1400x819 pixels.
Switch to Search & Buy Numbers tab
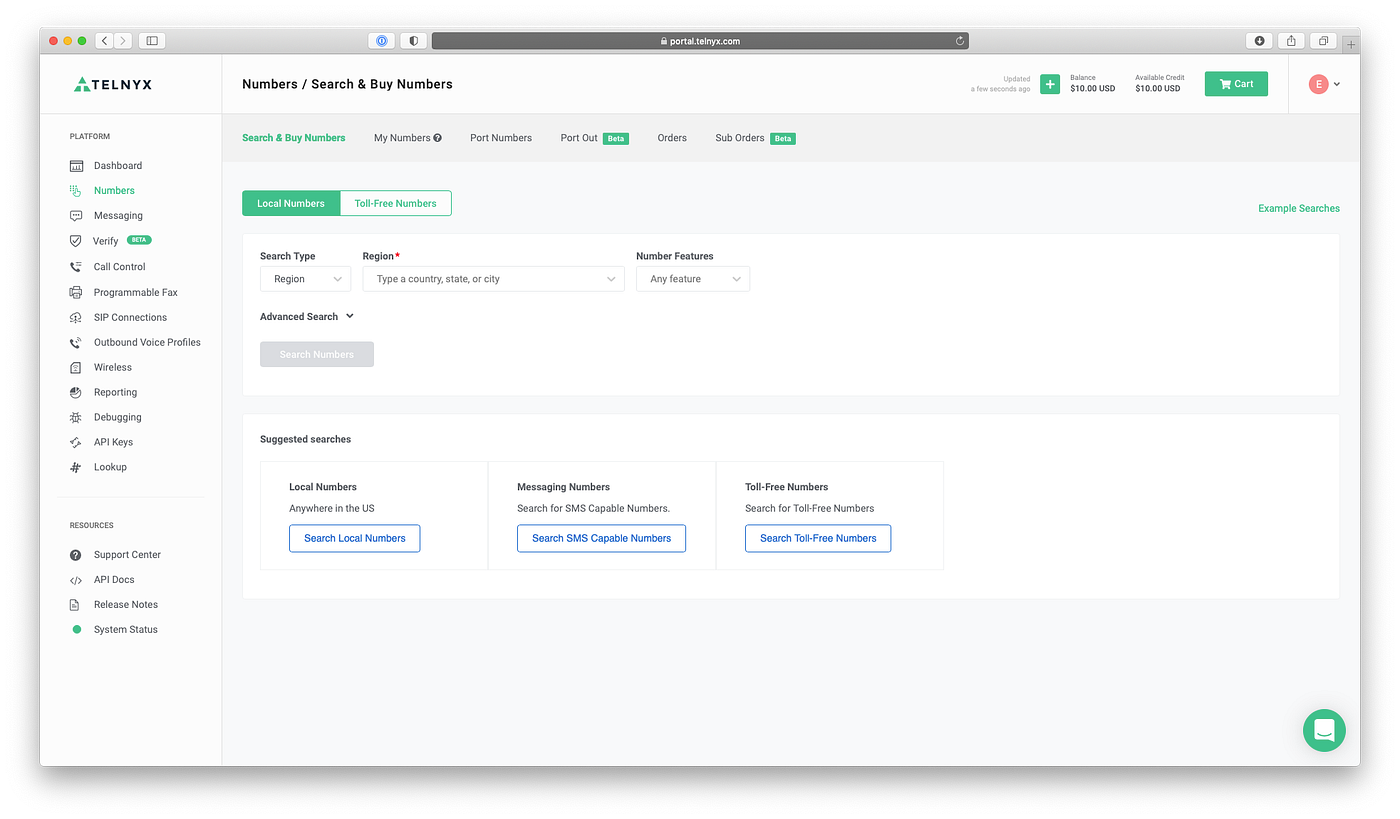click(x=294, y=138)
